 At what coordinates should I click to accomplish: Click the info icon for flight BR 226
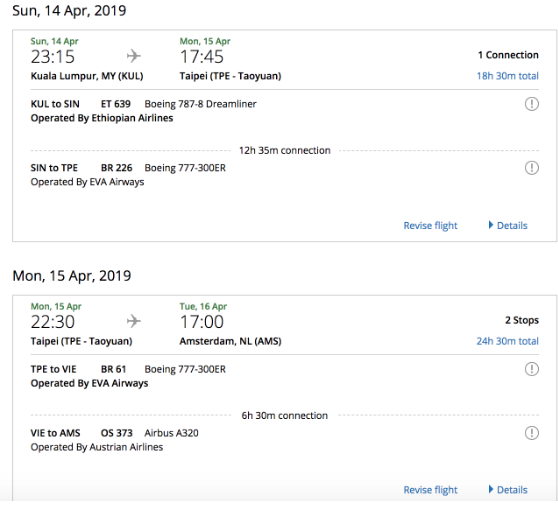click(532, 168)
